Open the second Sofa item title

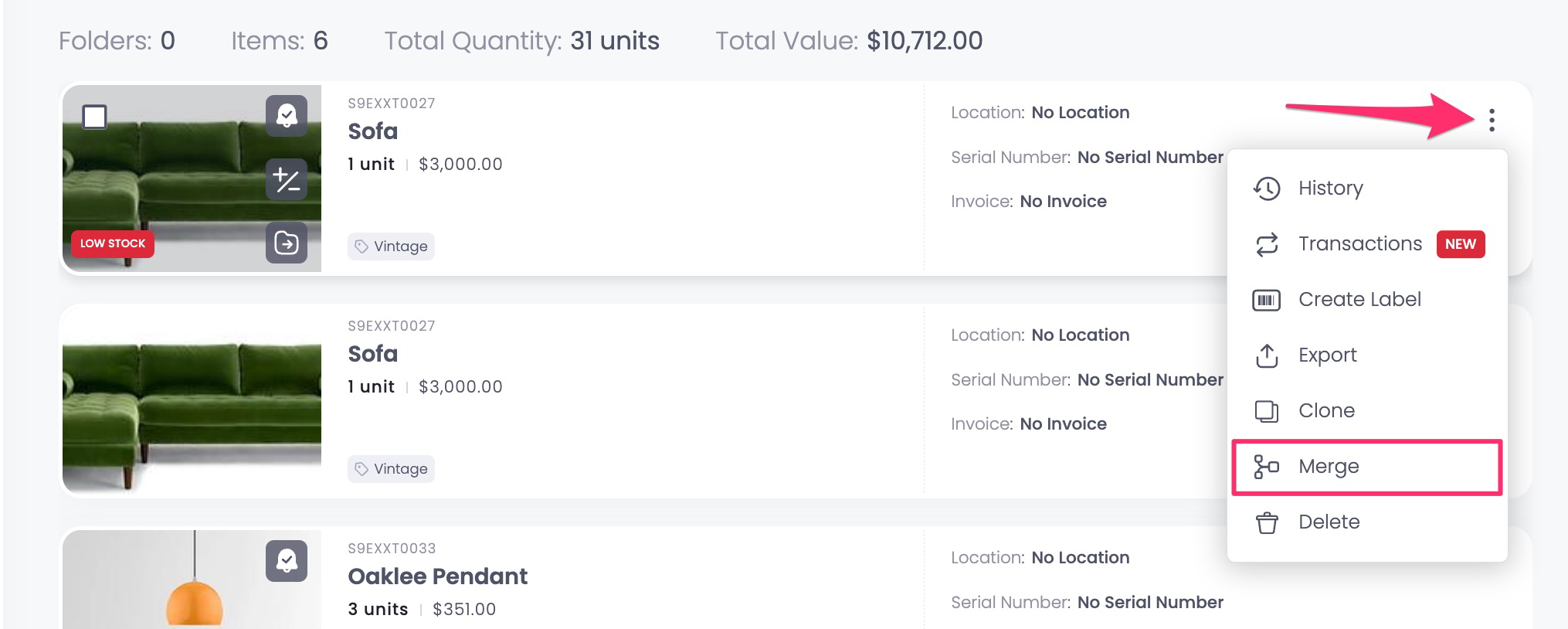coord(373,354)
